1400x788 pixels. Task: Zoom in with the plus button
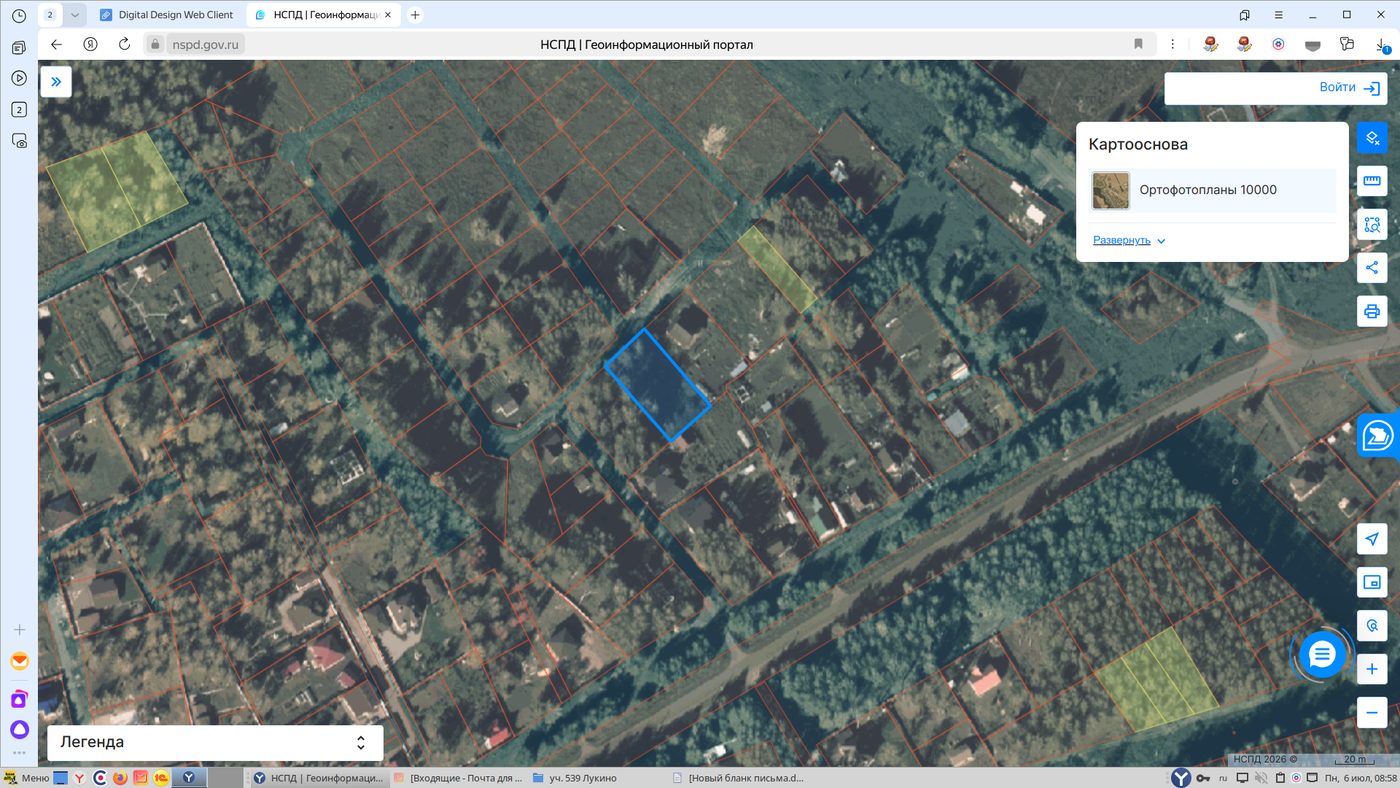(x=1372, y=669)
